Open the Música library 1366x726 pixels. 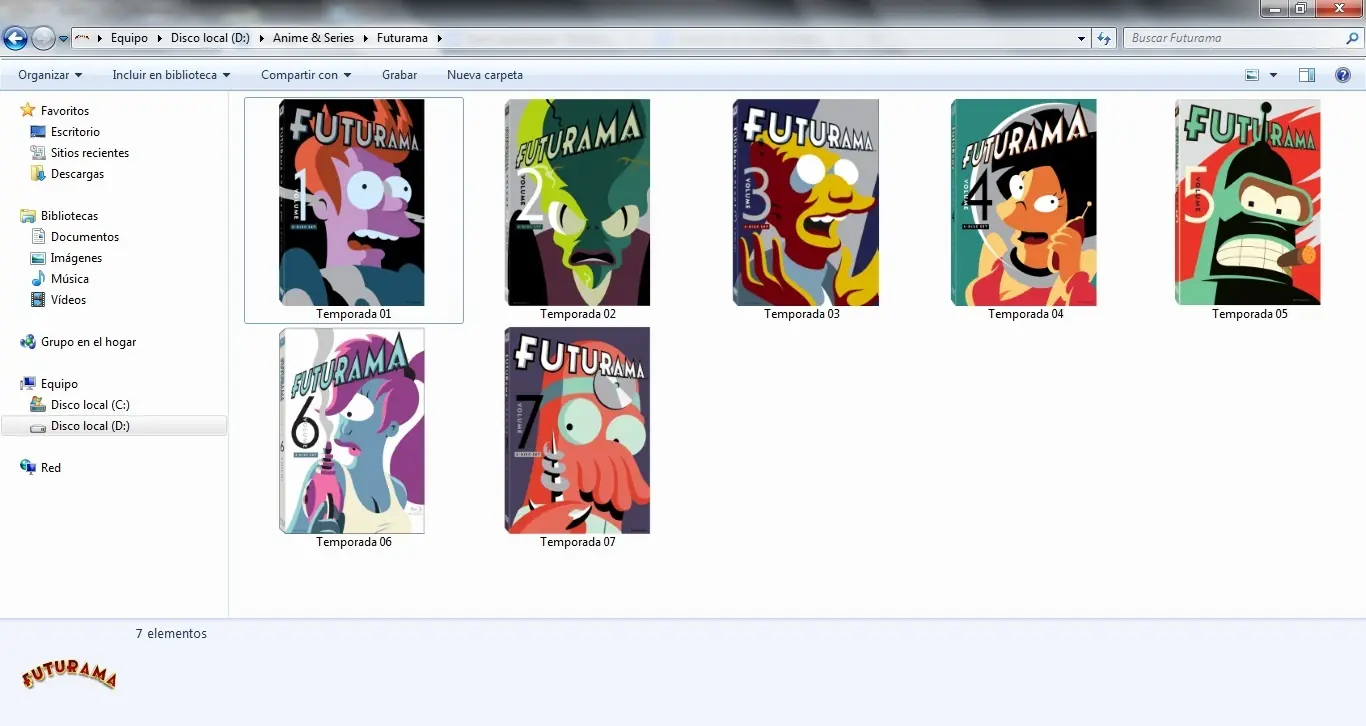[x=70, y=279]
